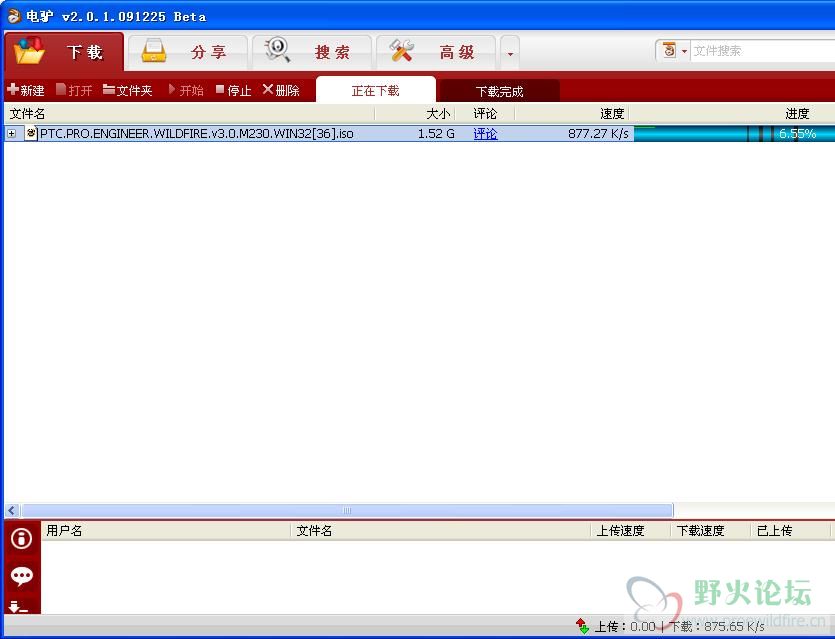The height and width of the screenshot is (639, 835).
Task: Click 新建 (New) toolbar button
Action: coord(26,90)
